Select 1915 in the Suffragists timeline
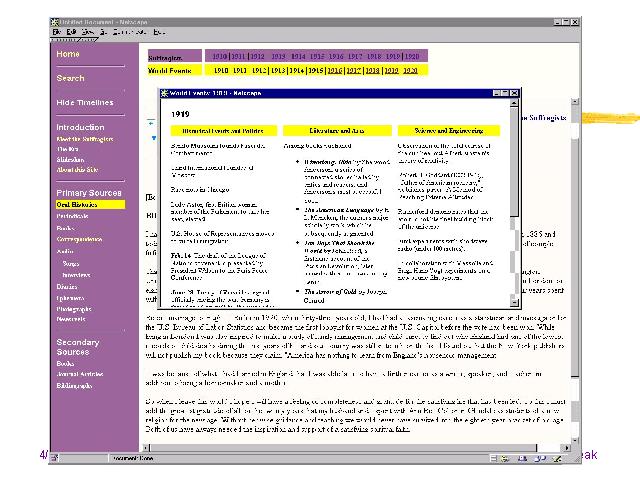Viewport: 640px width, 480px height. 317,56
